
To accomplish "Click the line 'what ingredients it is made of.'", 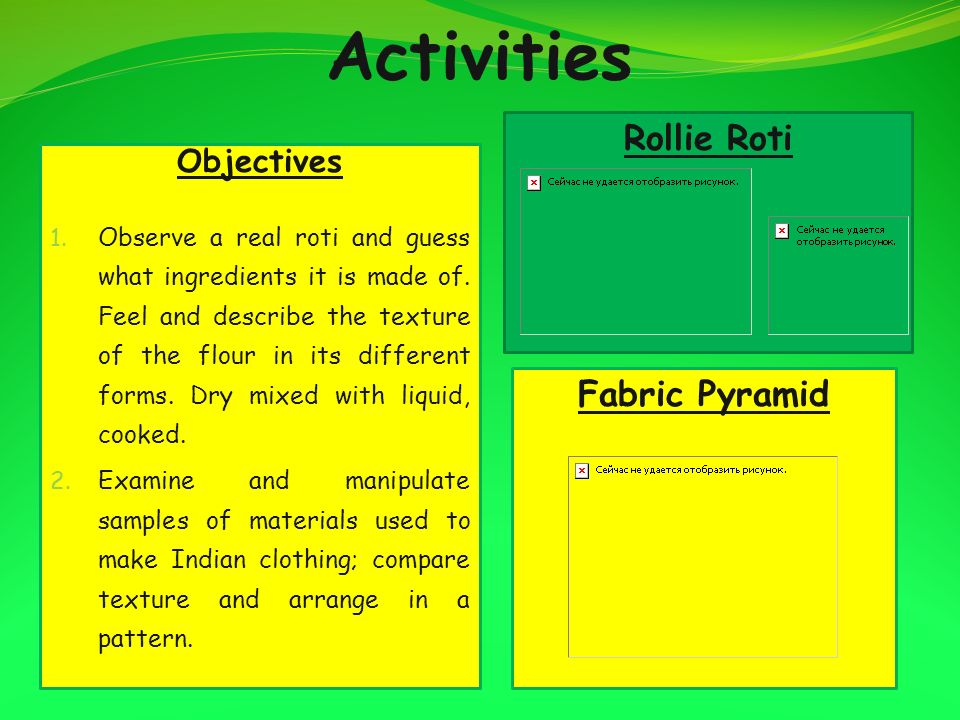I will point(284,277).
